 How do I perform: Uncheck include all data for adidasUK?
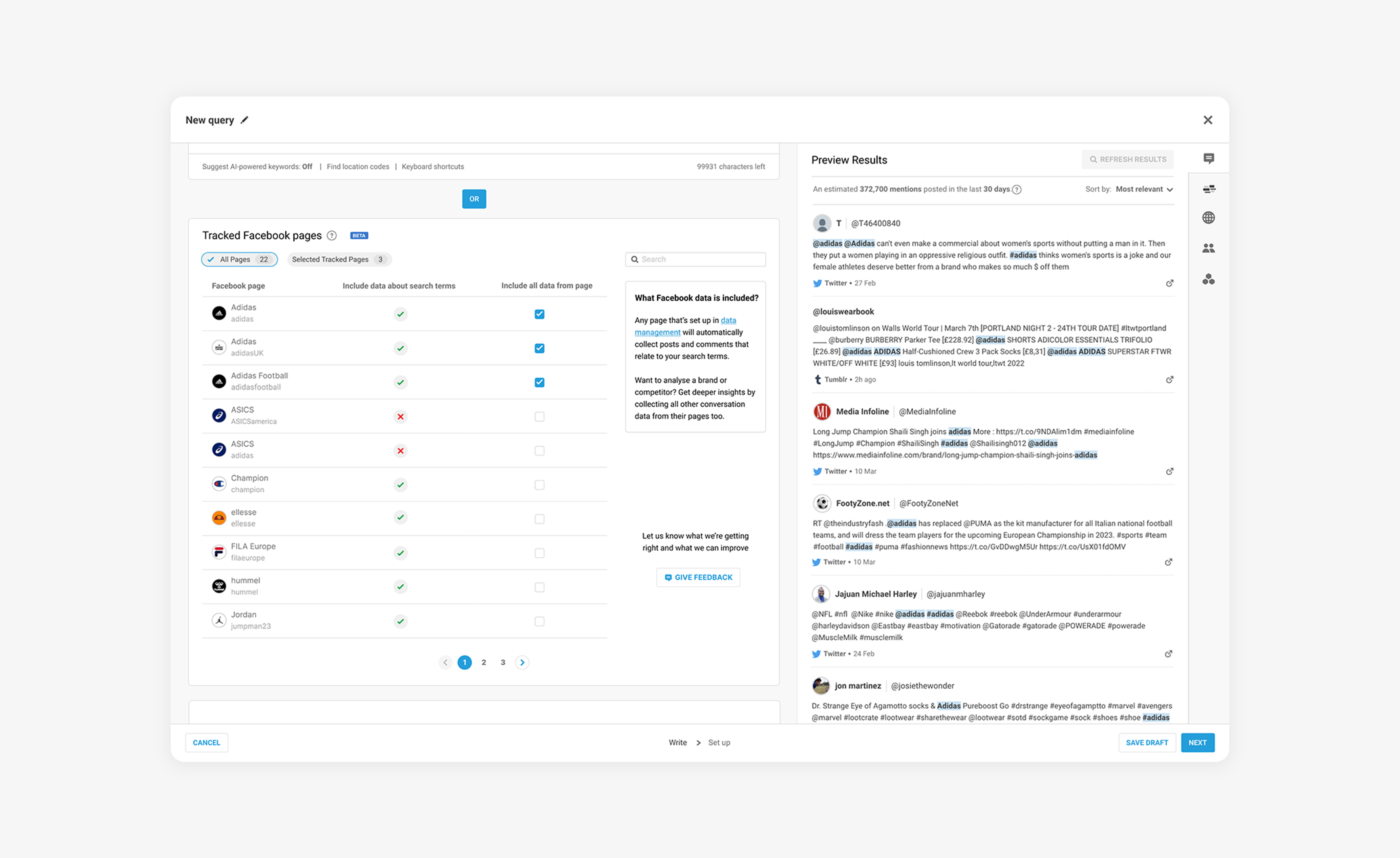[x=539, y=348]
